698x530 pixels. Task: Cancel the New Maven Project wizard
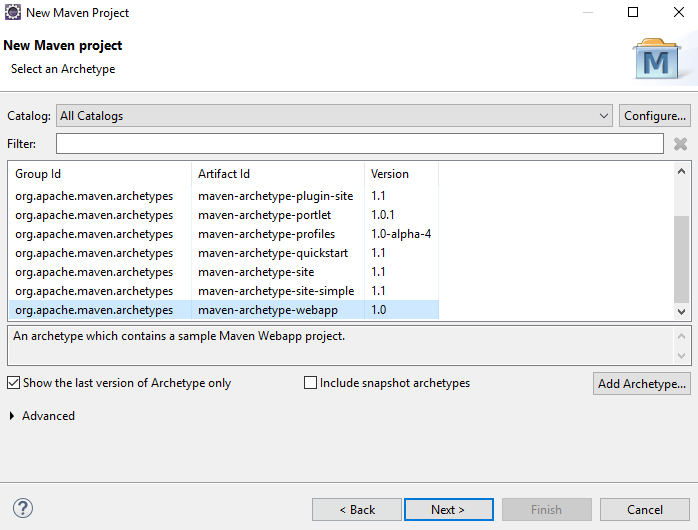[x=645, y=510]
